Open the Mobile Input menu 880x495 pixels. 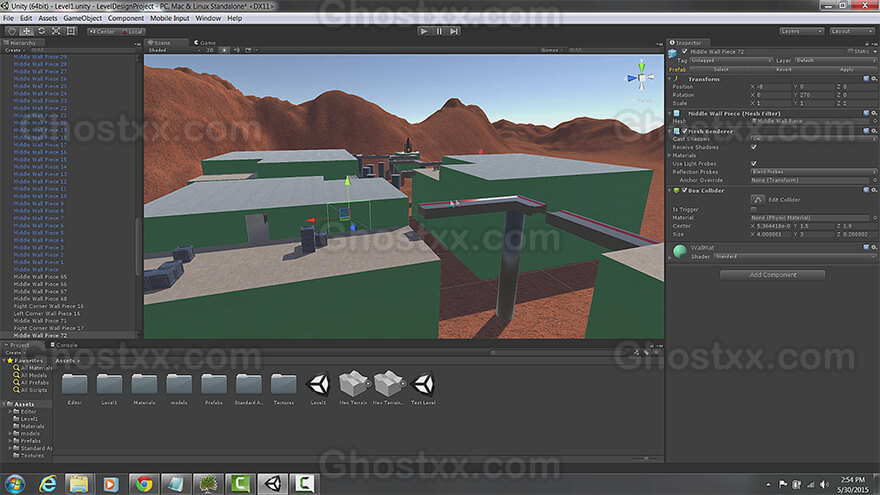[169, 19]
